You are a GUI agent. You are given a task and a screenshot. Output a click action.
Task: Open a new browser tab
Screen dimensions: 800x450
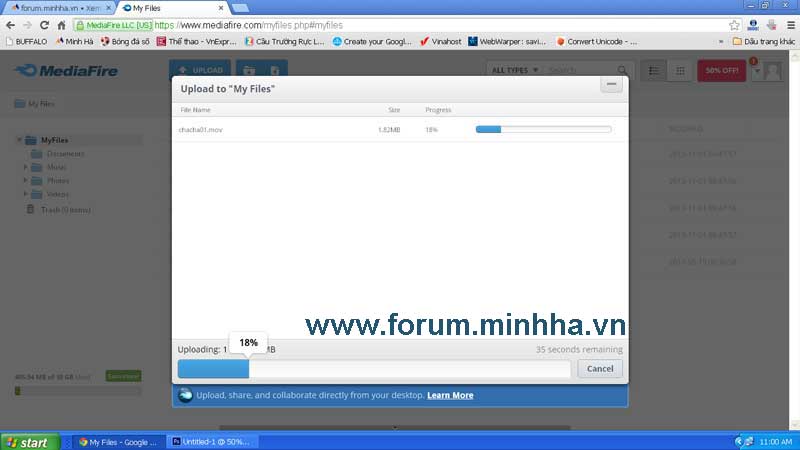coord(240,8)
